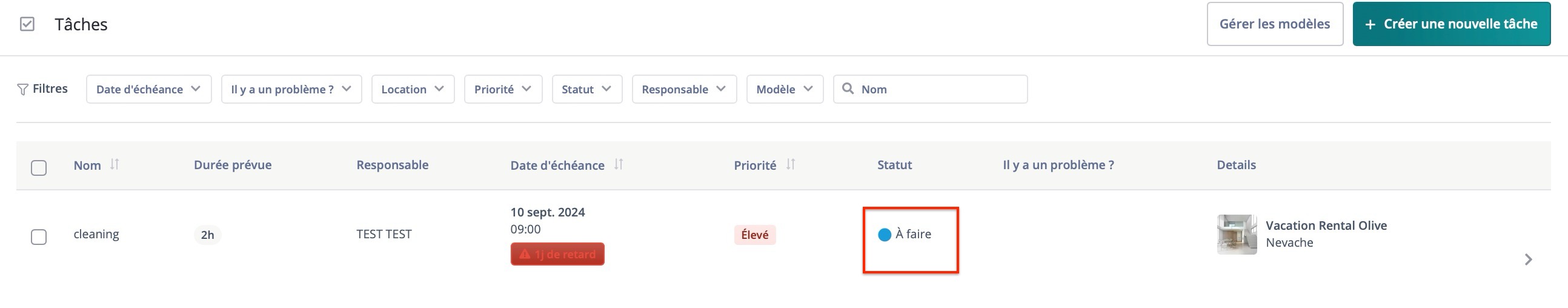Image resolution: width=1568 pixels, height=308 pixels.
Task: Open the Vacation Rental Olive thumbnail
Action: tap(1237, 235)
